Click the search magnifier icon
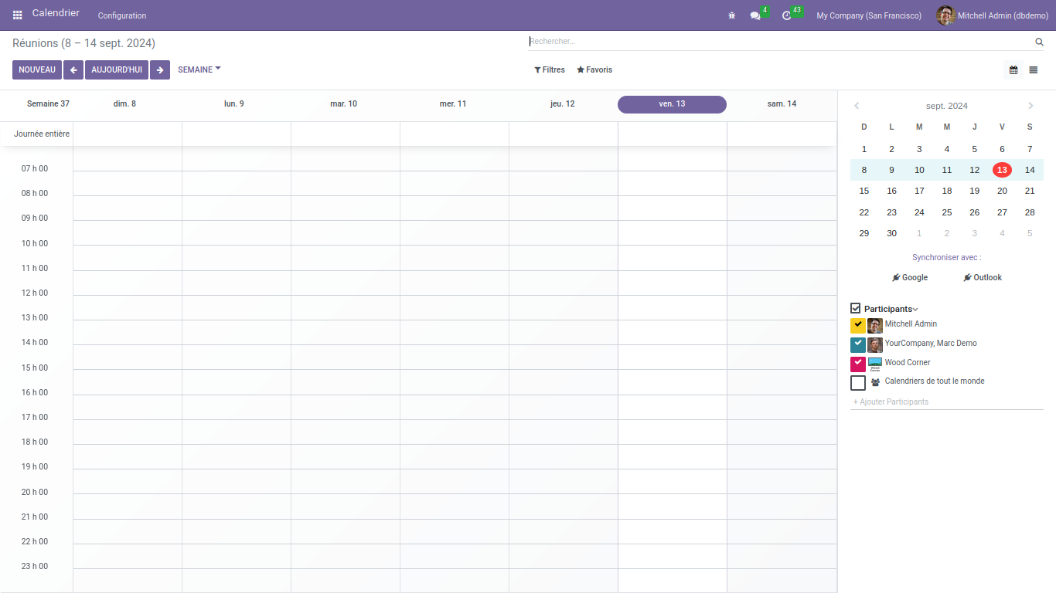Image resolution: width=1056 pixels, height=593 pixels. (1039, 42)
